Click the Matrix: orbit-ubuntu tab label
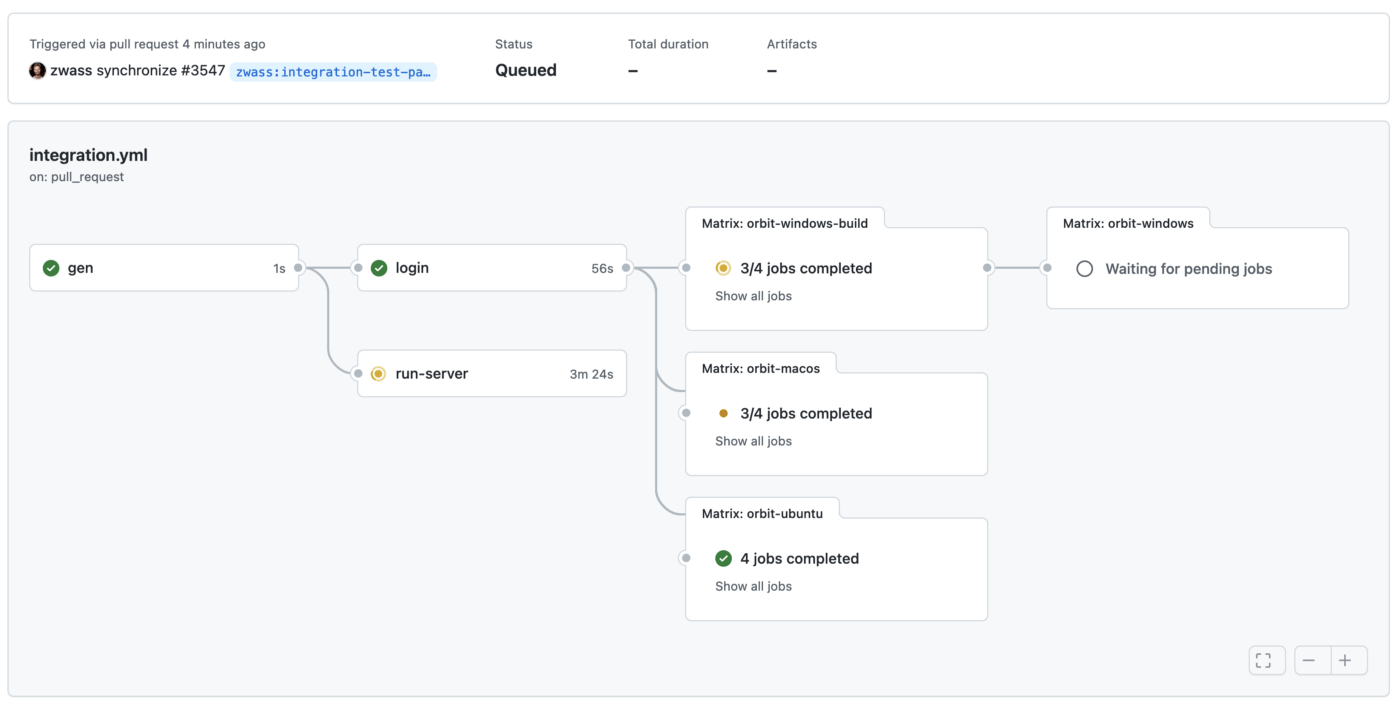Screen dimensions: 1400x707 [762, 514]
